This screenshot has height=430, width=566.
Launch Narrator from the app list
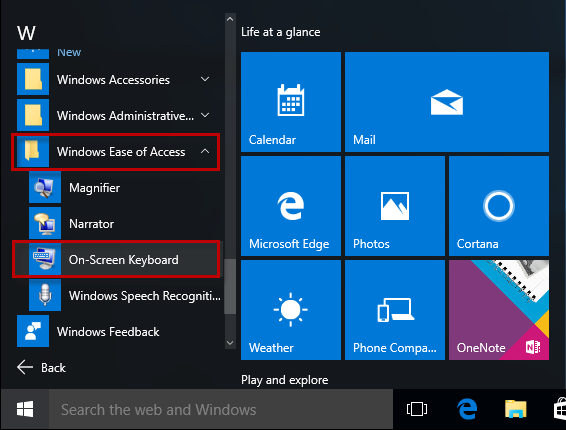pyautogui.click(x=125, y=223)
